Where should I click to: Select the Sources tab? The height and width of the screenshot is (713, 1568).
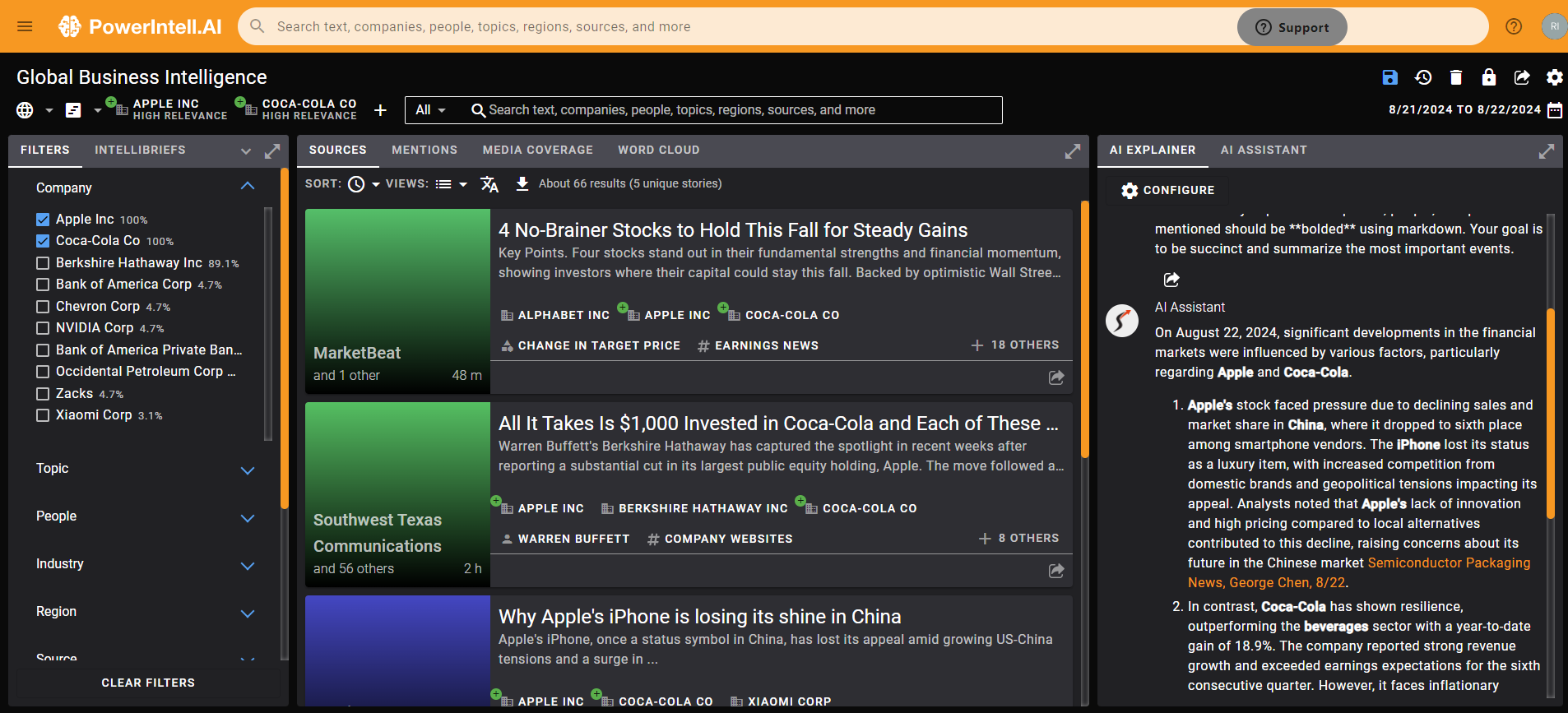pyautogui.click(x=338, y=150)
